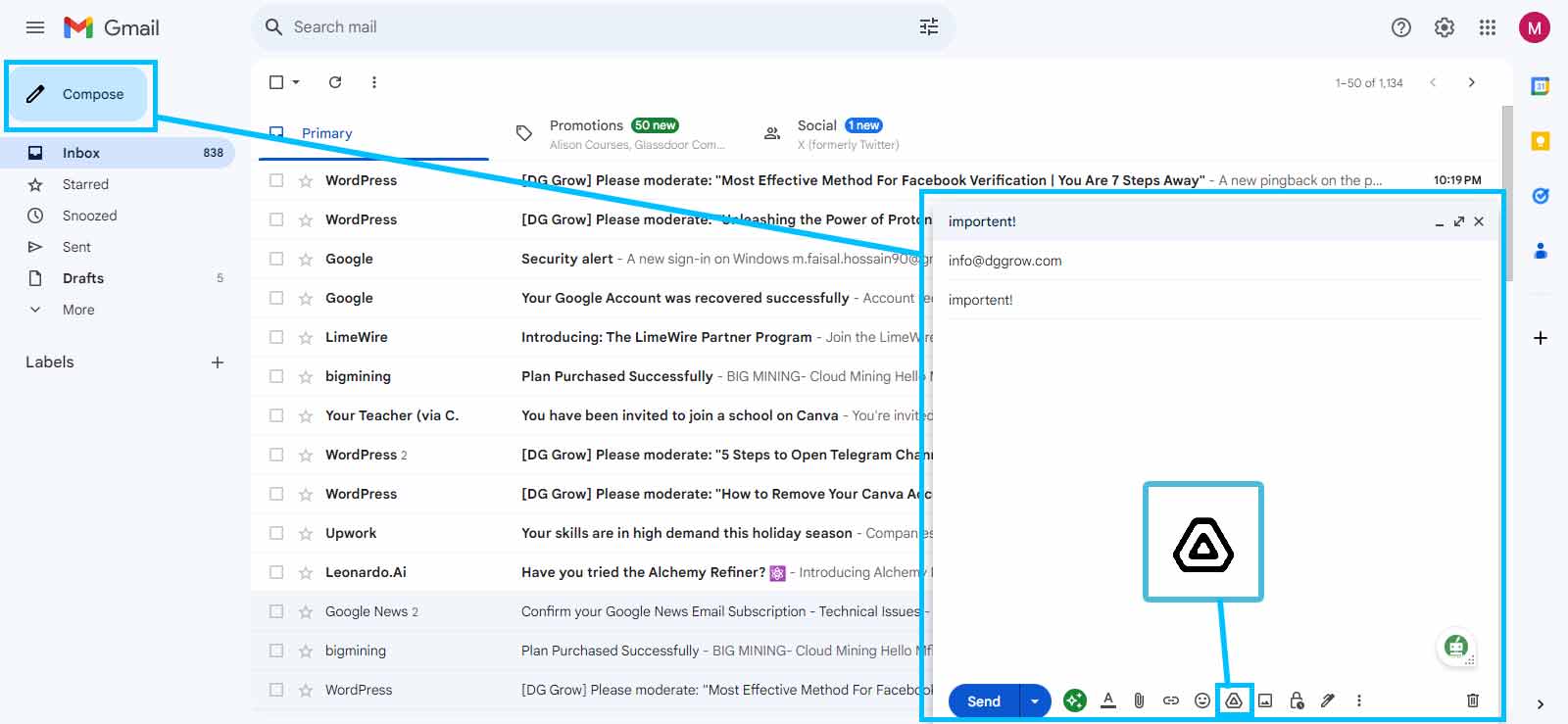Go to newer page arrow
The height and width of the screenshot is (724, 1568).
(1433, 82)
